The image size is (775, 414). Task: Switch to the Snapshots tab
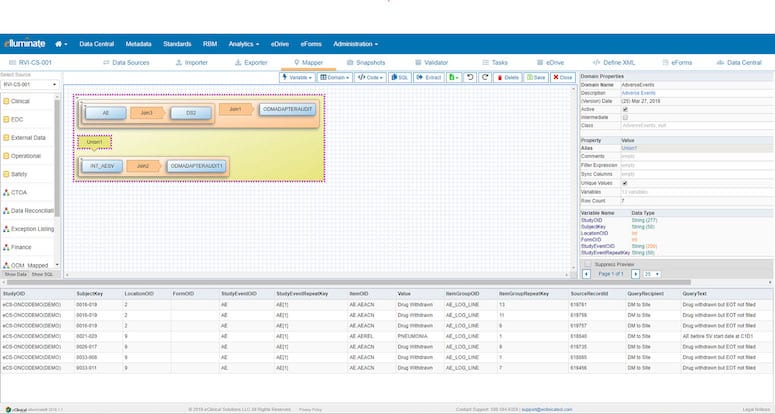[366, 63]
